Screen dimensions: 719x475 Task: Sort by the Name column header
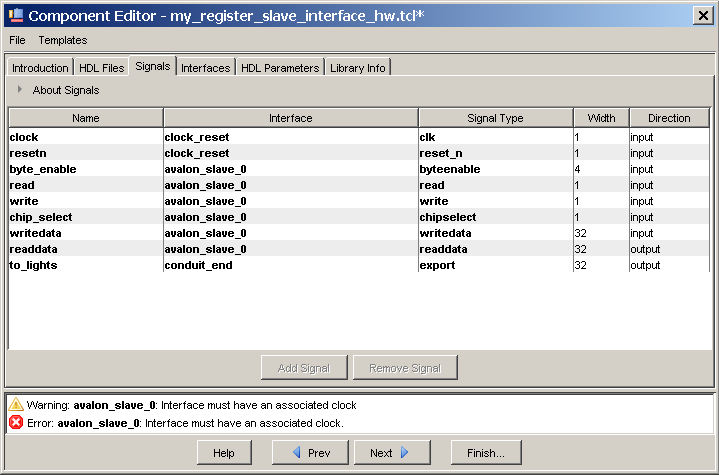coord(86,118)
